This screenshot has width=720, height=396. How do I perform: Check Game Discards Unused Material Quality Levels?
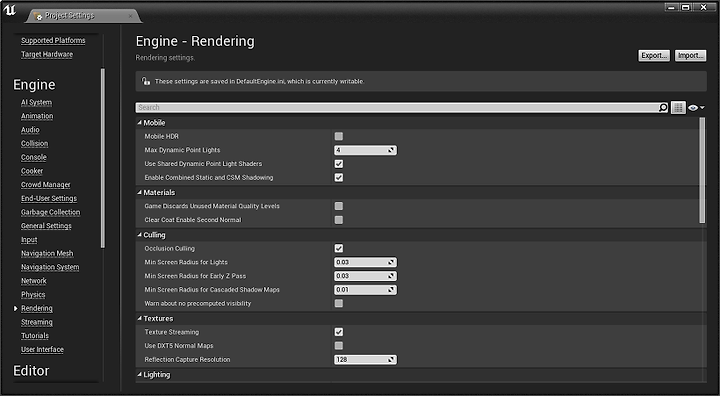point(339,206)
